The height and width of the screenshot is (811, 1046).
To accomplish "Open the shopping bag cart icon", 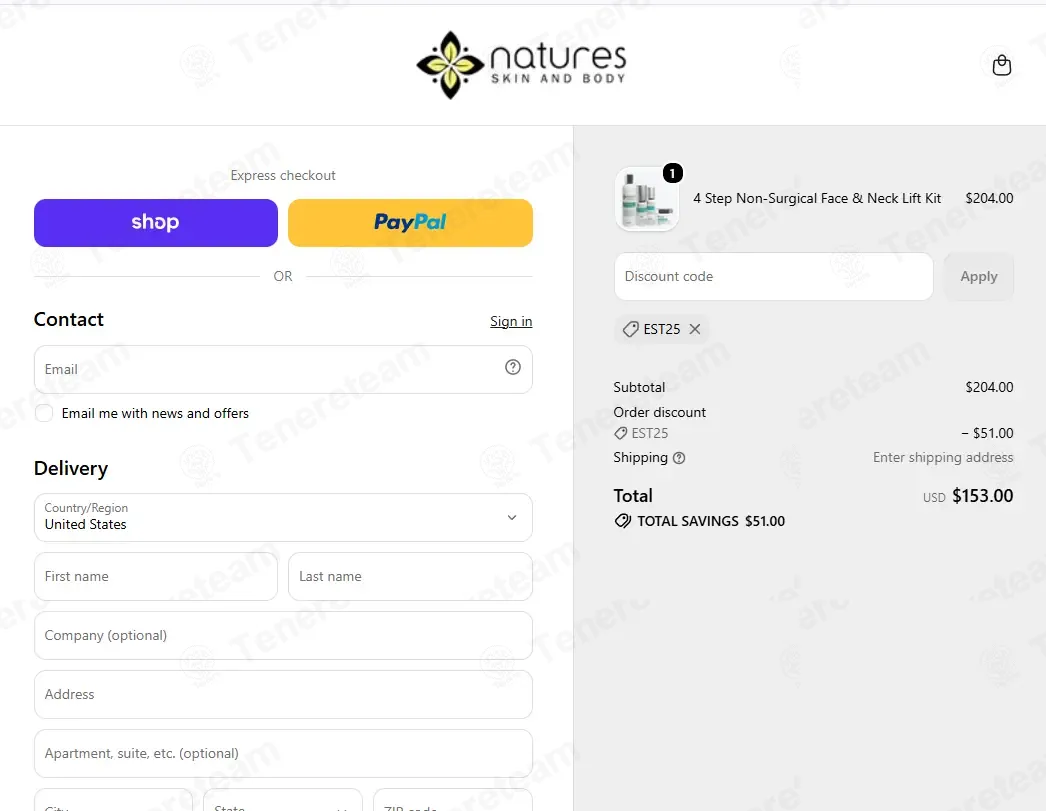I will pyautogui.click(x=1001, y=65).
